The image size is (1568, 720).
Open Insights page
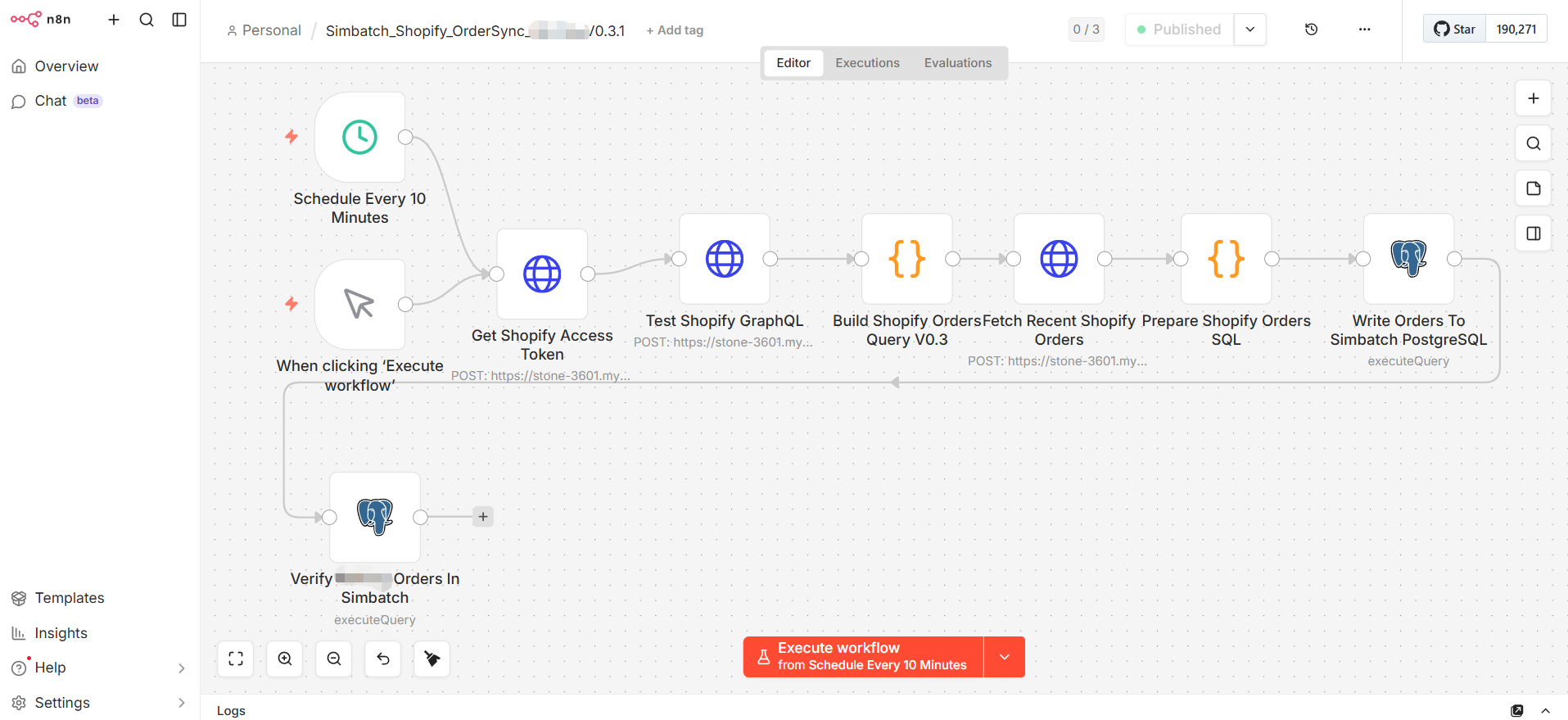100,633
